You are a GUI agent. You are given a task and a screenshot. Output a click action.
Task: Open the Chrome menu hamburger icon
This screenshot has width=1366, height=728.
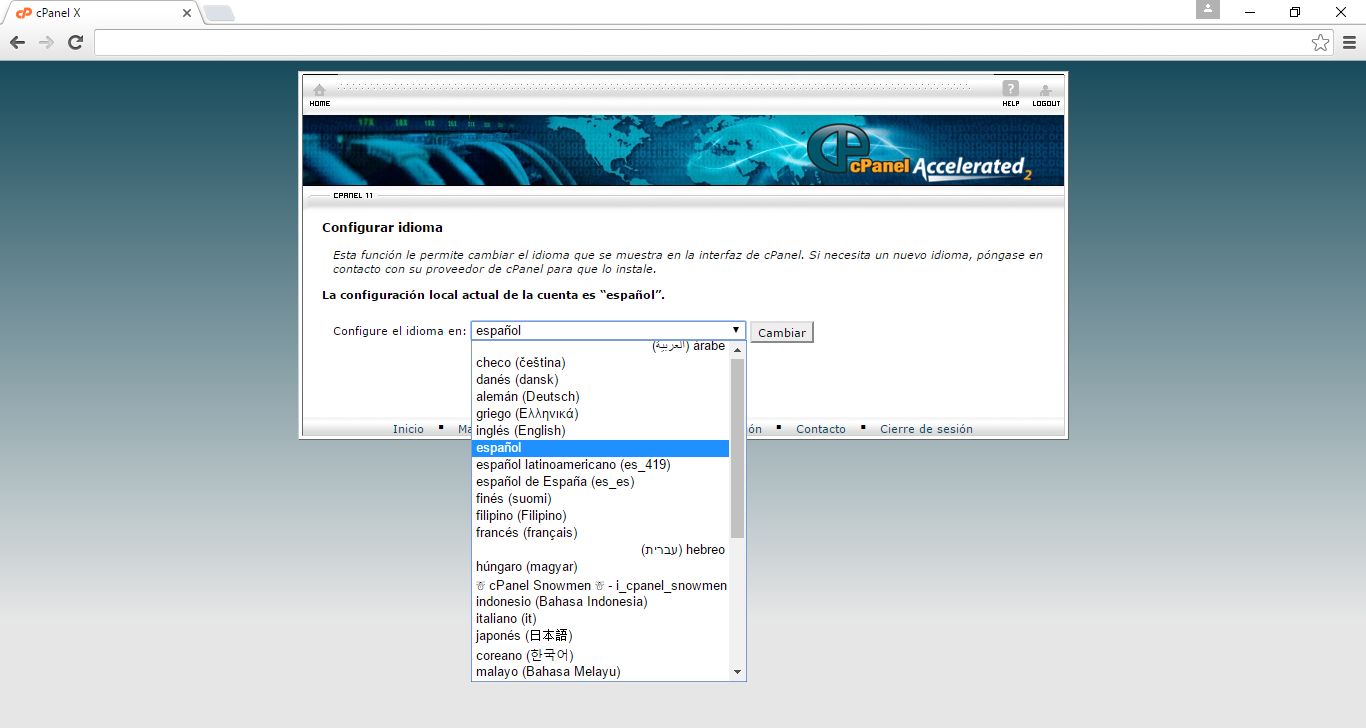click(1349, 42)
